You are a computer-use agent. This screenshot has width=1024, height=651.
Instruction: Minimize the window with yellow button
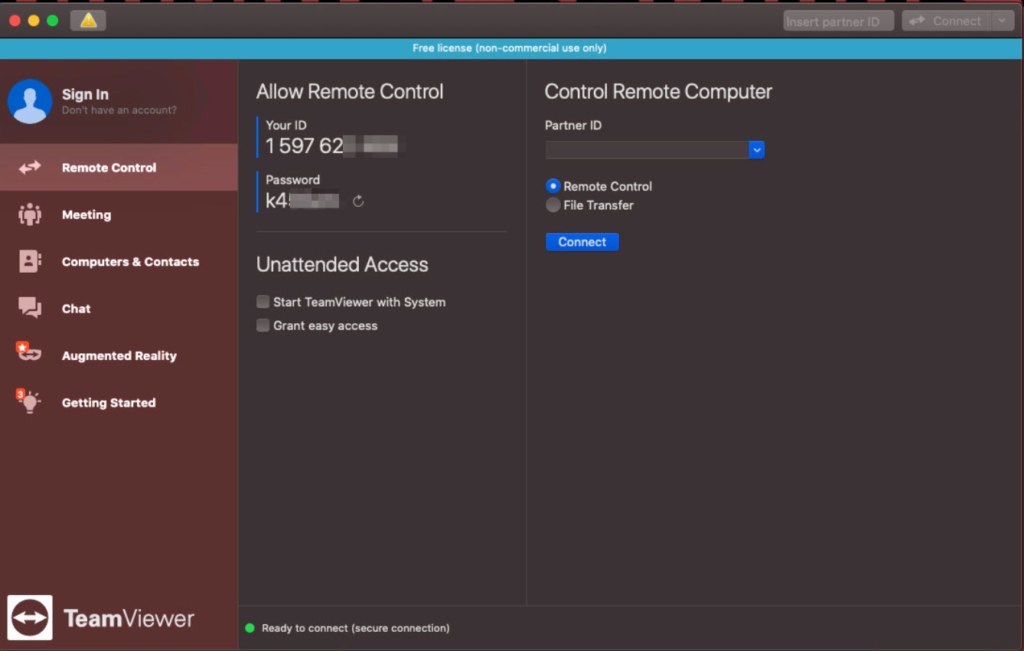(x=34, y=21)
